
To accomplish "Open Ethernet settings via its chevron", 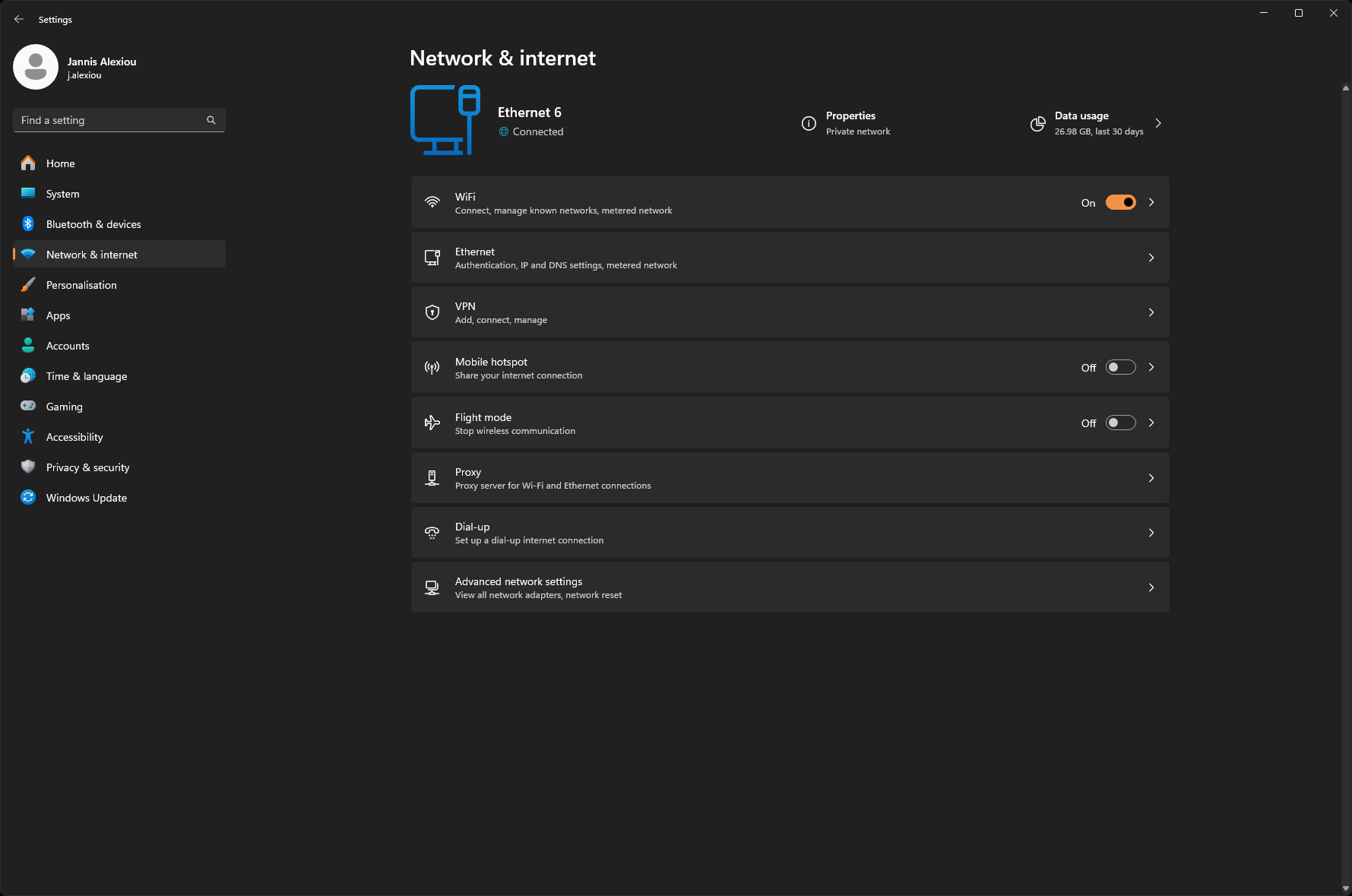I will coord(1151,258).
